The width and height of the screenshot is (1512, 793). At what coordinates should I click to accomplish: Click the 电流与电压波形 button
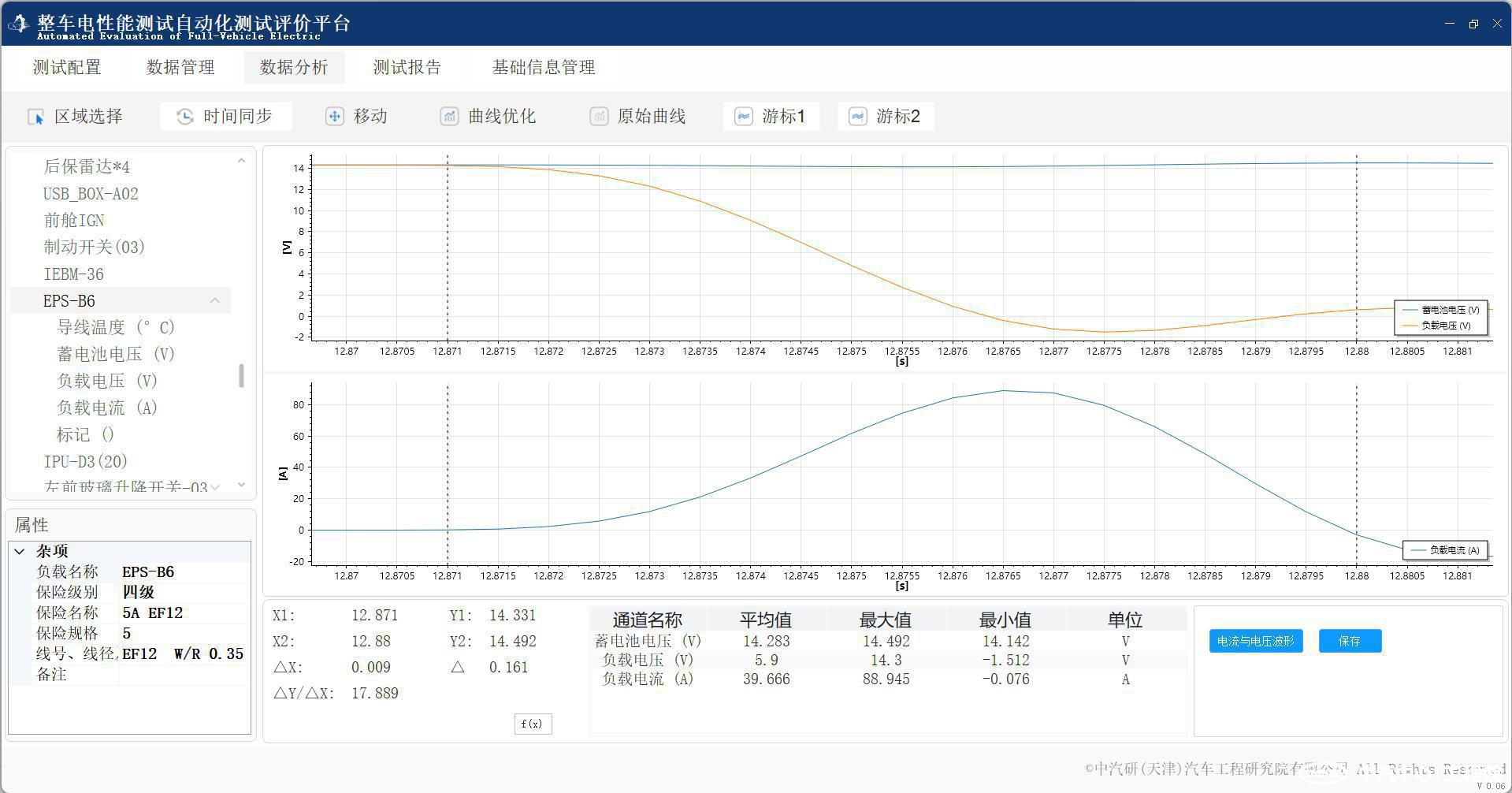1255,641
